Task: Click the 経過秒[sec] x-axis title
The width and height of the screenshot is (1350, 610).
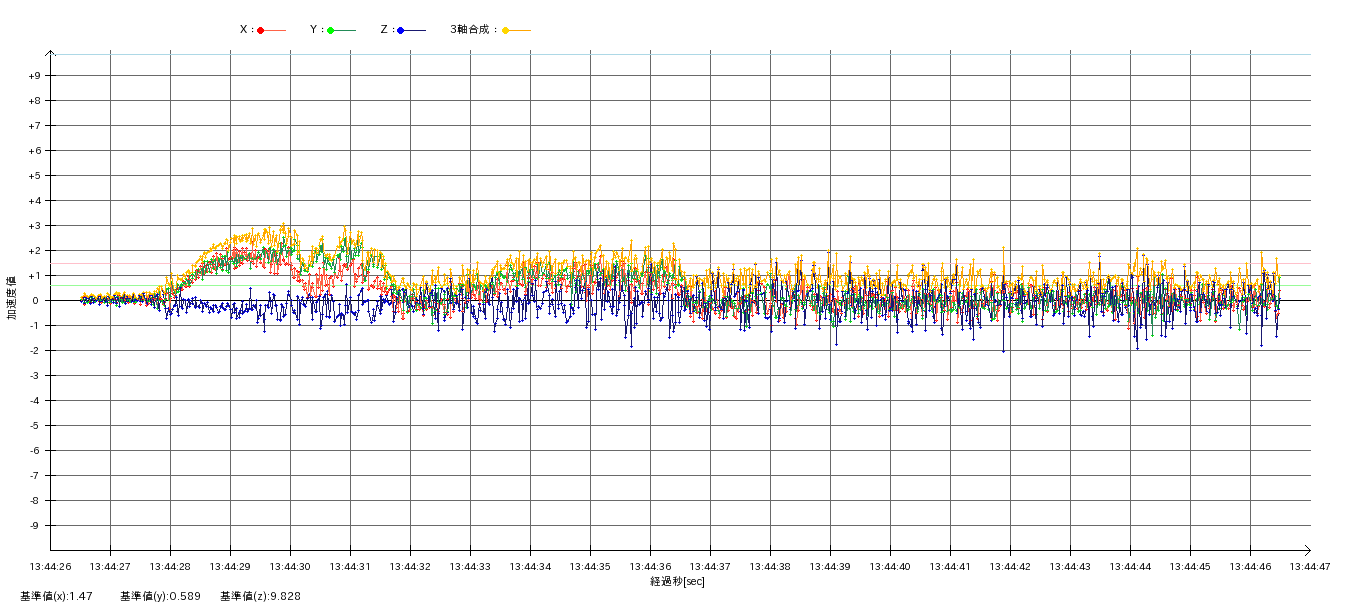Action: 677,582
